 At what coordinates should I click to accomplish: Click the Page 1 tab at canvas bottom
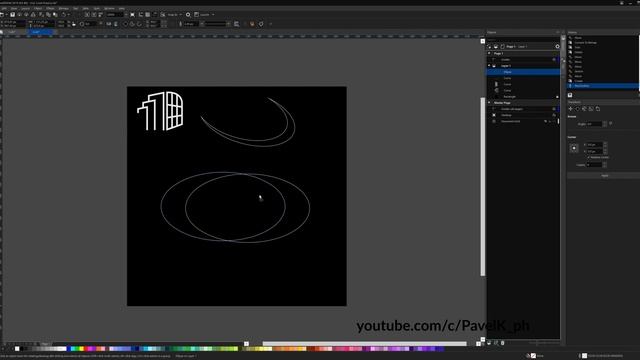click(x=45, y=344)
